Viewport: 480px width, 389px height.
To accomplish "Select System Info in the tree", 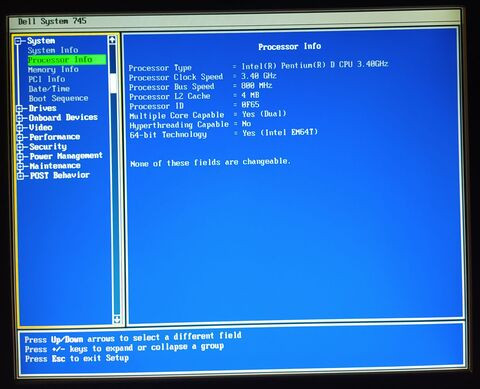I will (53, 50).
